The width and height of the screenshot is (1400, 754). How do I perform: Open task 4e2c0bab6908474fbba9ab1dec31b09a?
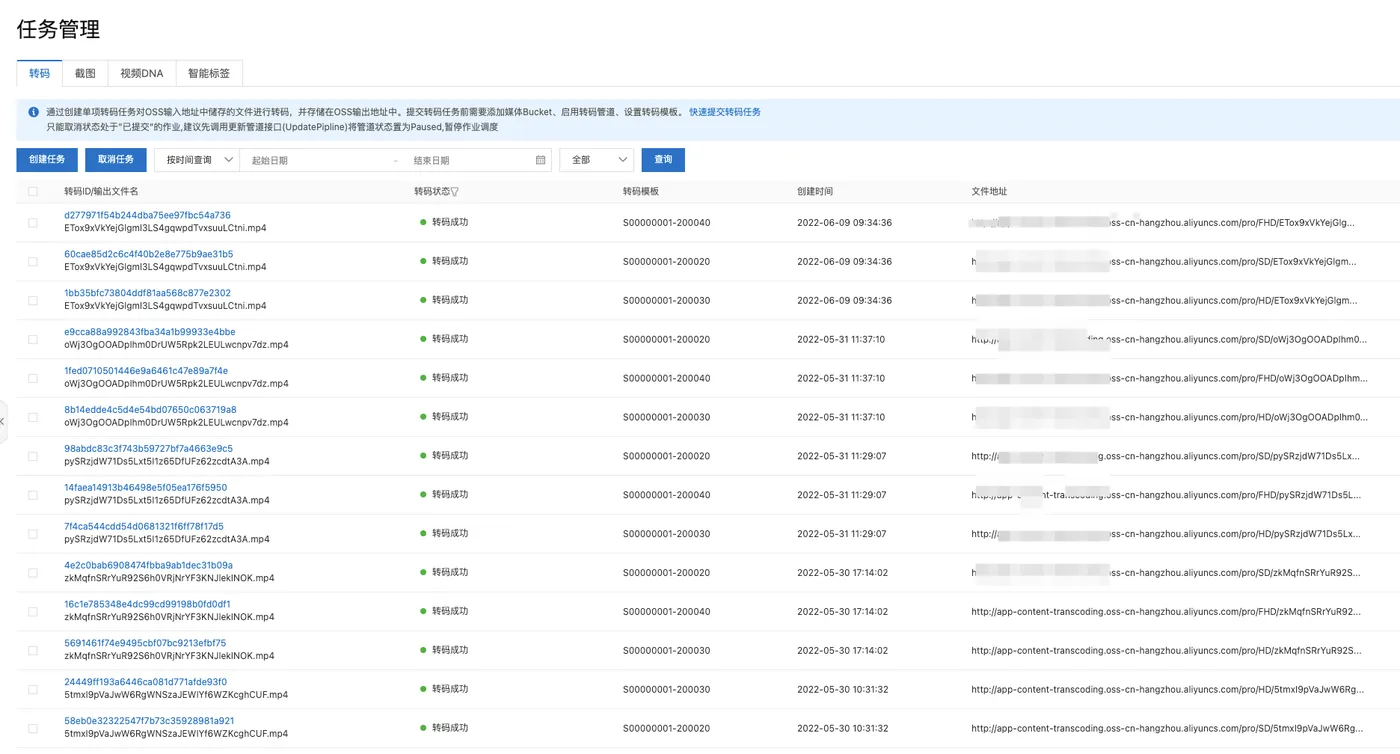[x=148, y=566]
